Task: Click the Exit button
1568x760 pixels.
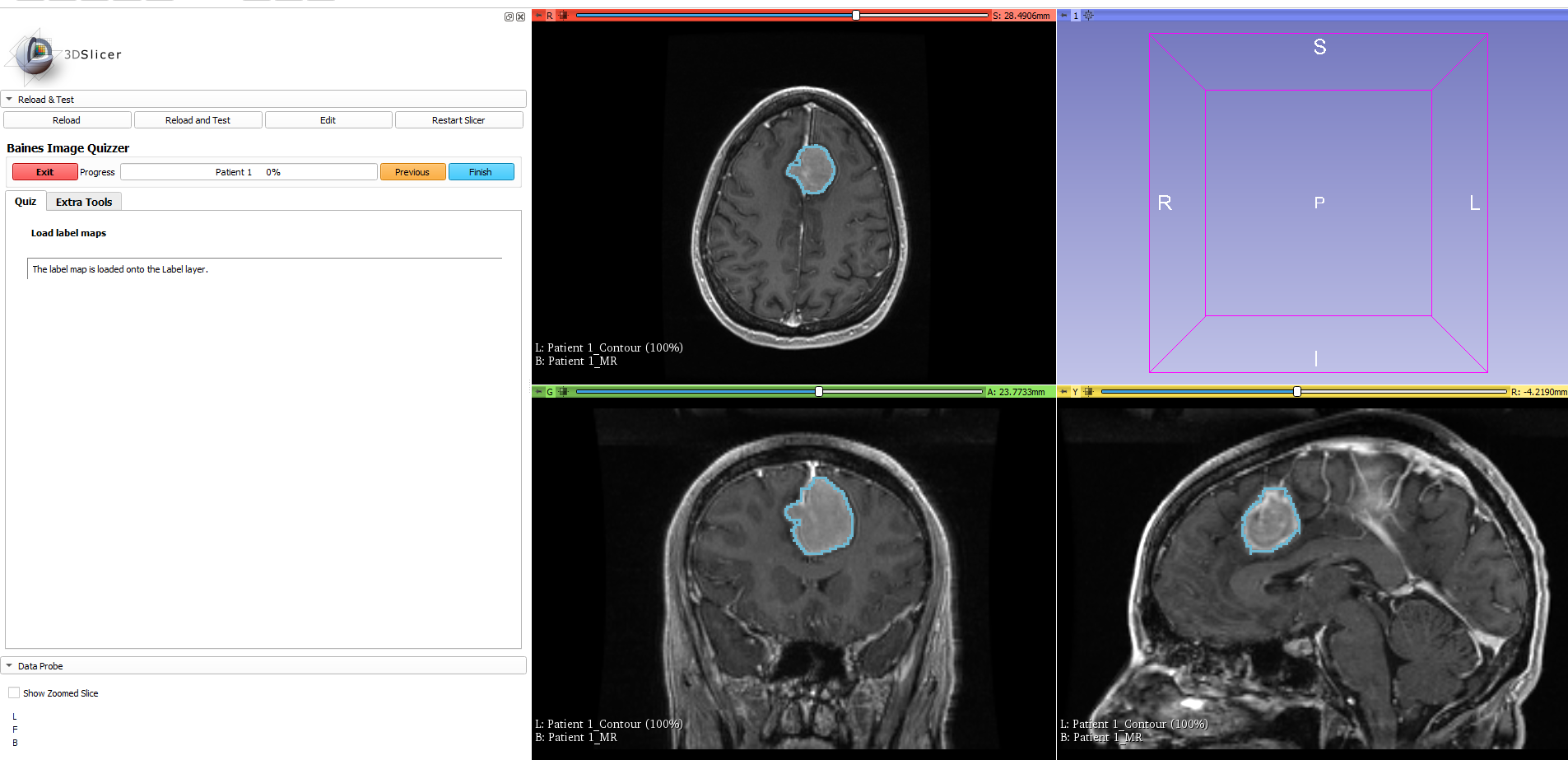Action: click(44, 171)
